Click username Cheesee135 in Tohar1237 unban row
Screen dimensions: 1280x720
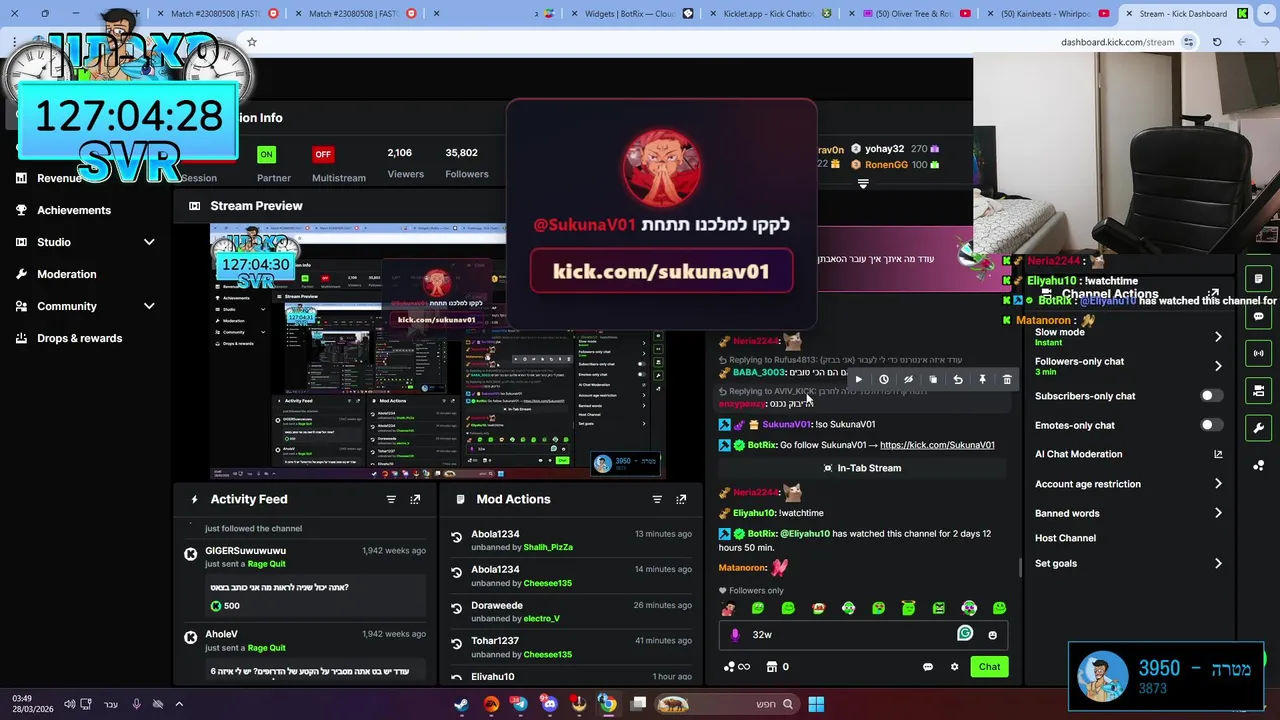pos(548,654)
